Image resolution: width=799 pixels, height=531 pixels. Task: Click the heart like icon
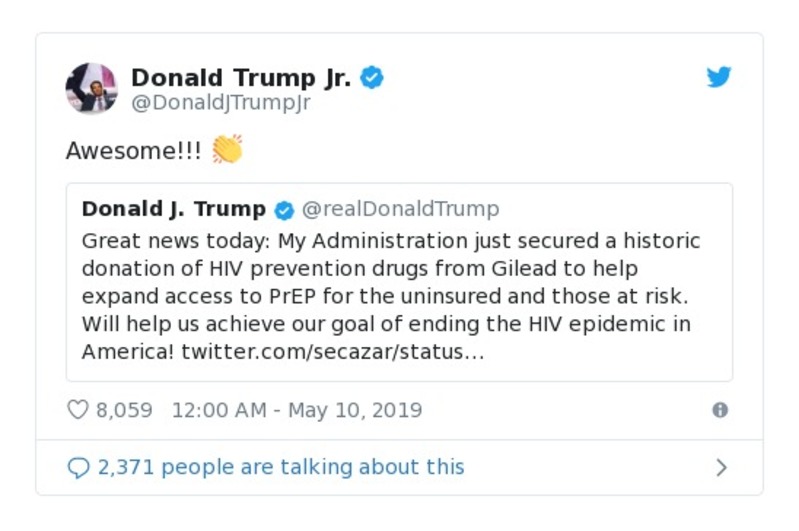point(78,410)
